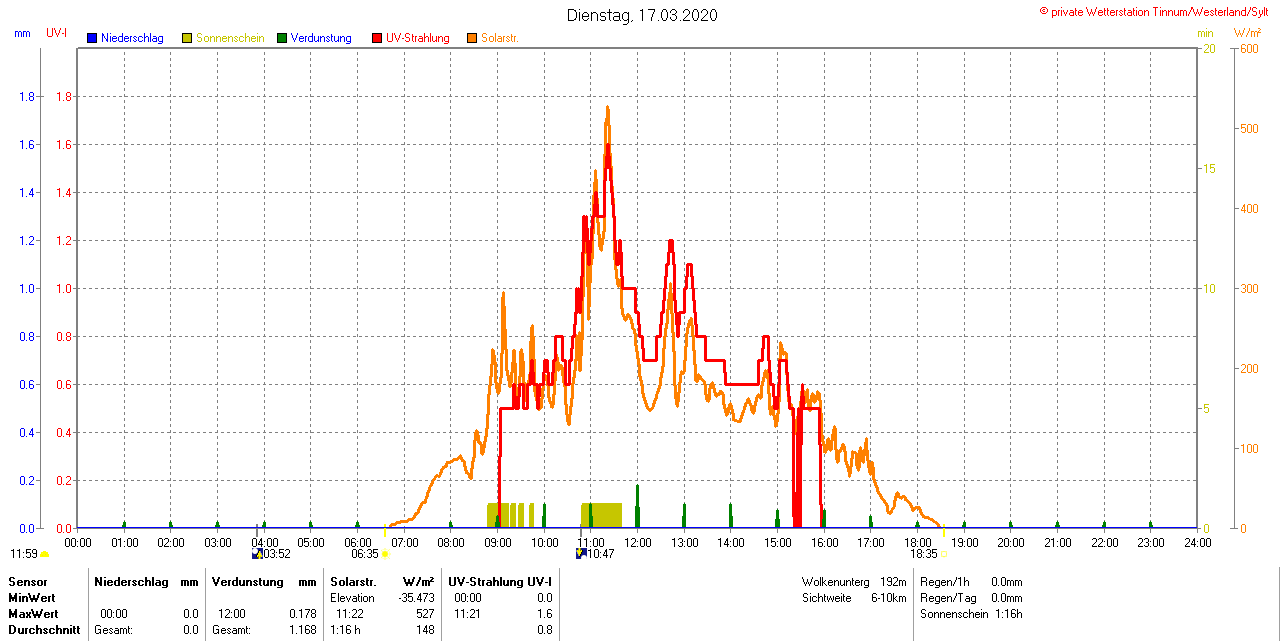Click the 18:35 sunset time label

coord(924,554)
